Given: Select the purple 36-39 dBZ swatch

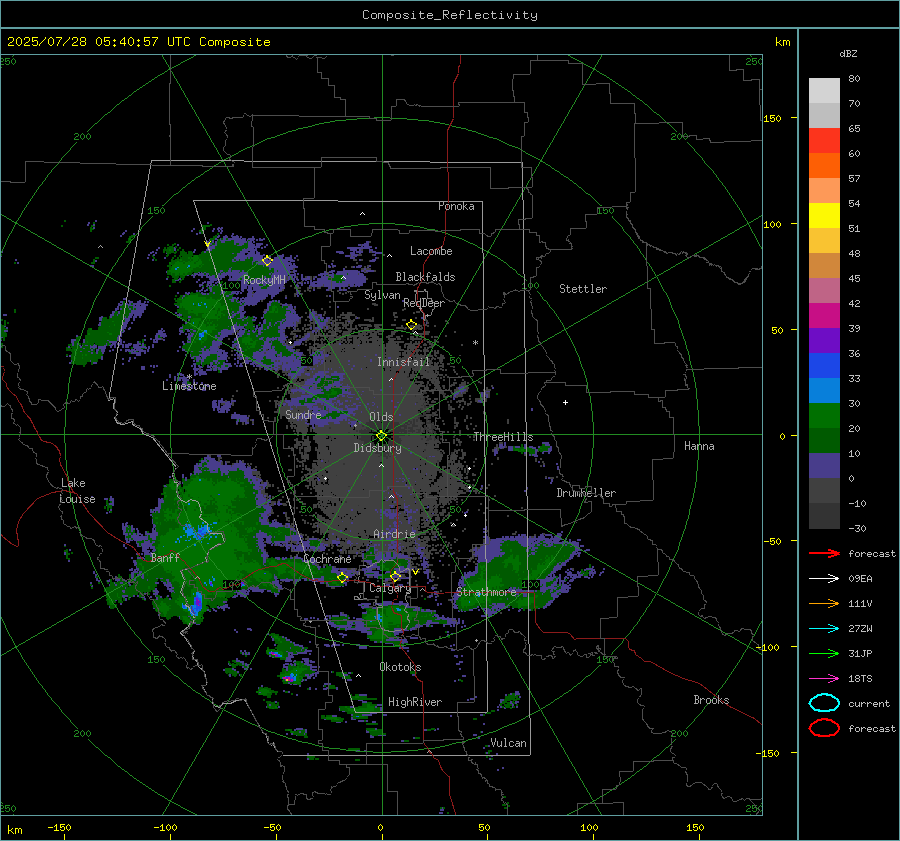Looking at the screenshot, I should (824, 341).
